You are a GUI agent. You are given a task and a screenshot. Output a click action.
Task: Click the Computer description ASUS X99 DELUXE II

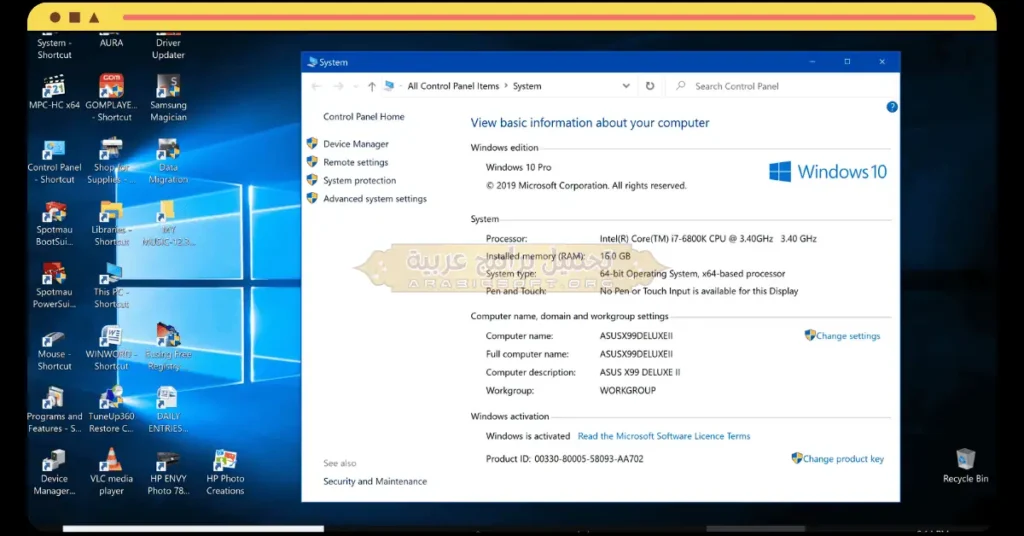click(x=639, y=372)
